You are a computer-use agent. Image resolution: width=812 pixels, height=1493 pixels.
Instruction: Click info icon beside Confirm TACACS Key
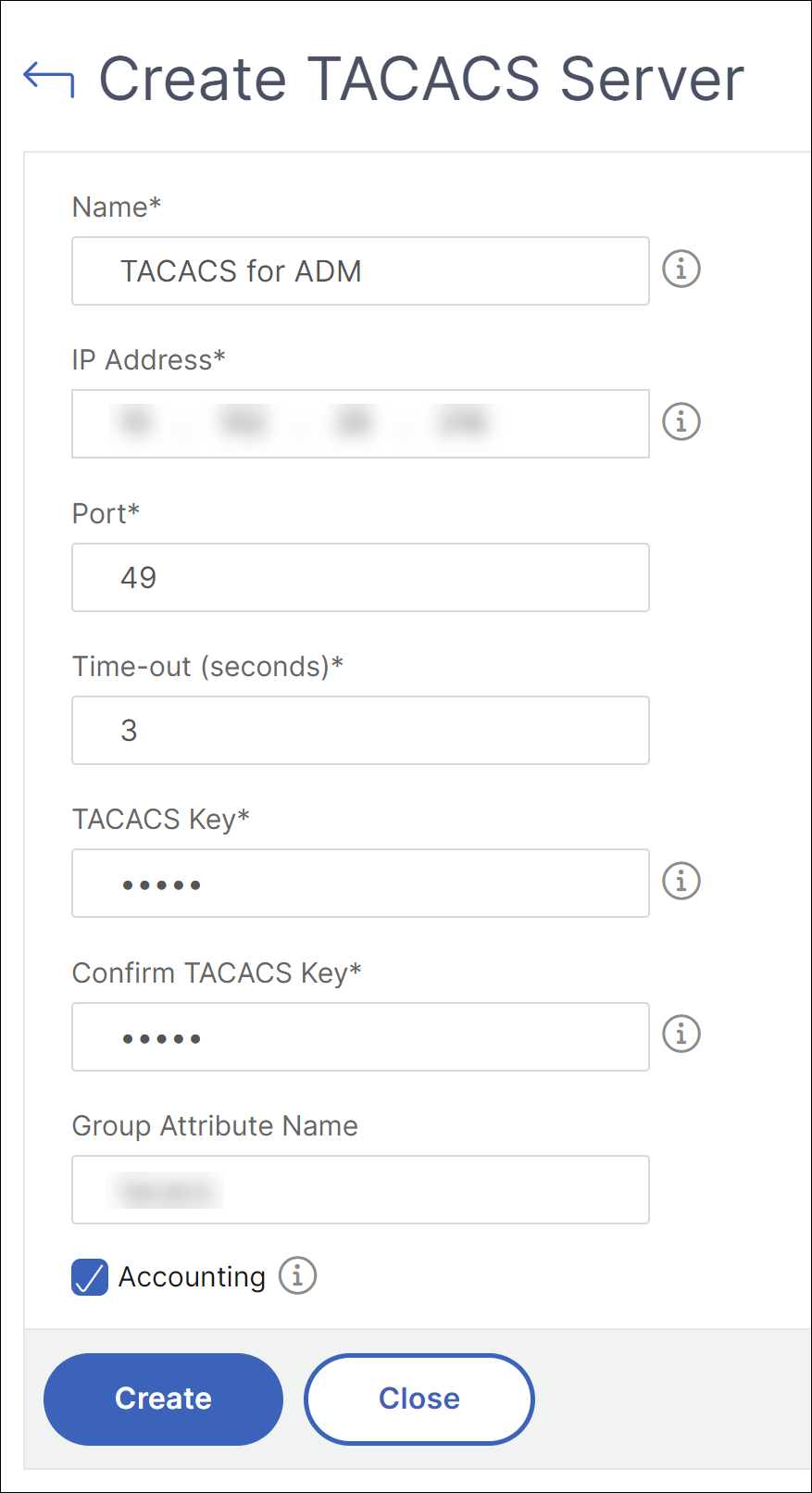click(681, 1033)
